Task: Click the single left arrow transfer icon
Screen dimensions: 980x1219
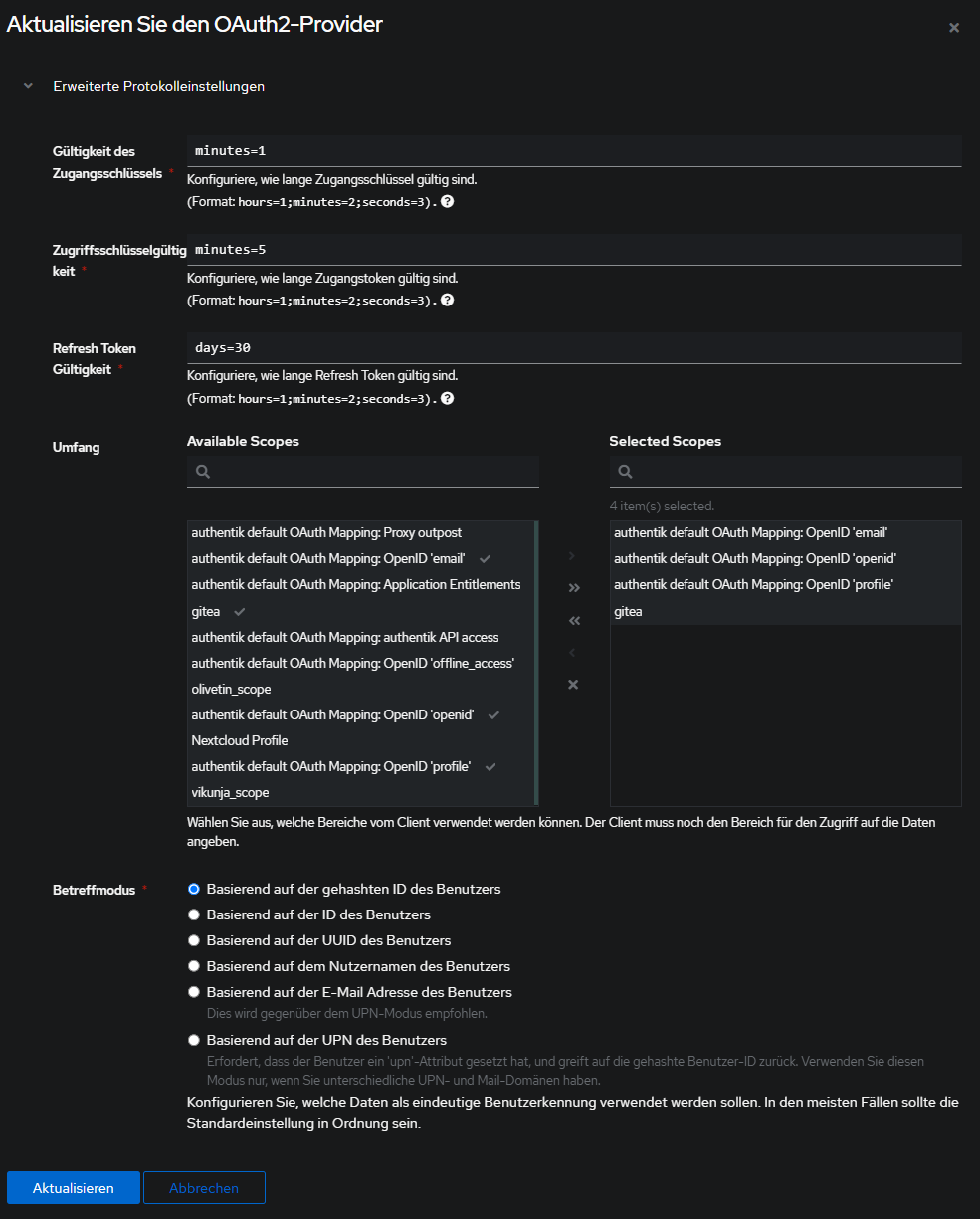Action: (x=573, y=653)
